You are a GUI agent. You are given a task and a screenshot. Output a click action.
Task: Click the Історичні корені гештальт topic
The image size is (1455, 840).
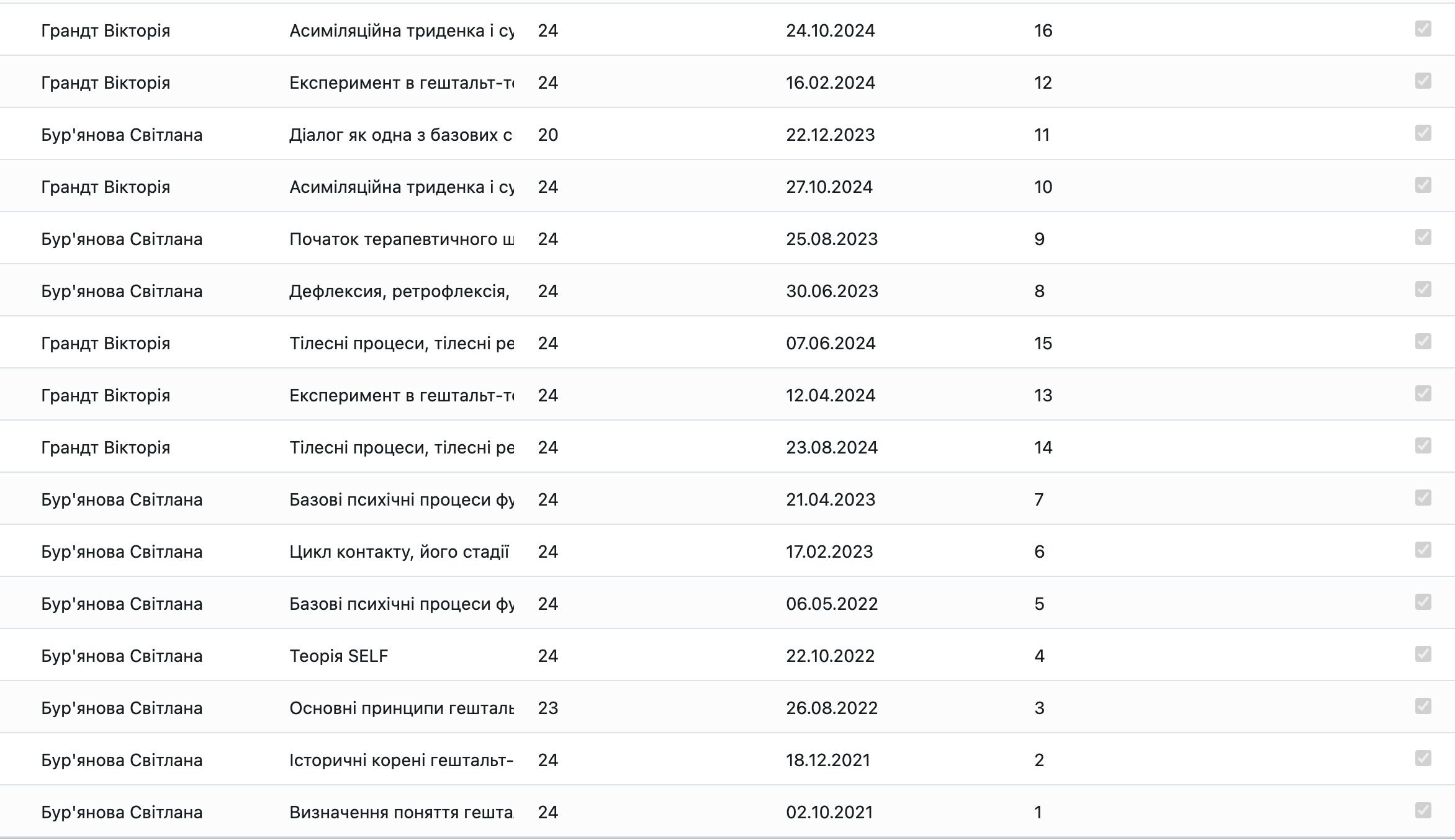click(x=401, y=760)
